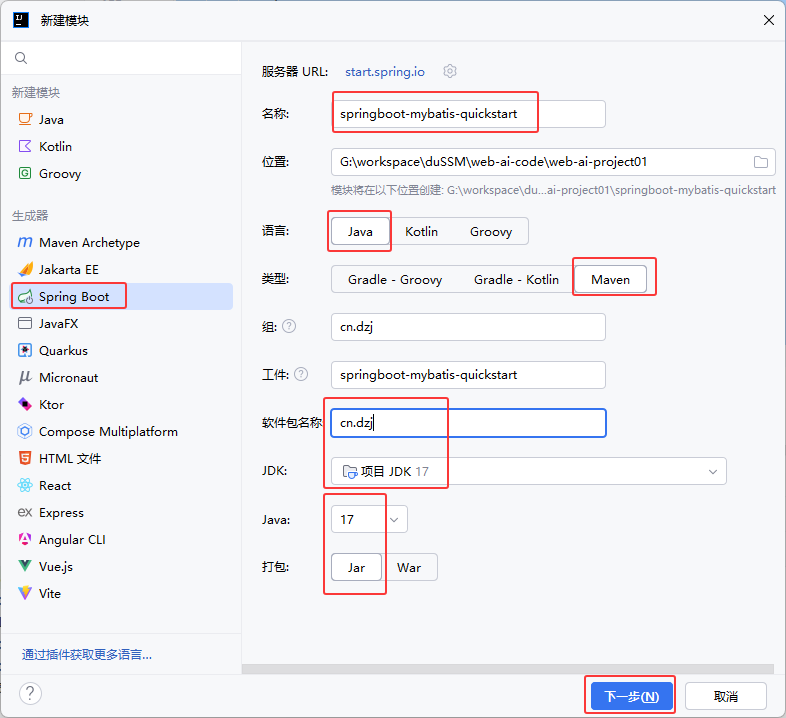
Task: Switch packaging to War
Action: 409,567
